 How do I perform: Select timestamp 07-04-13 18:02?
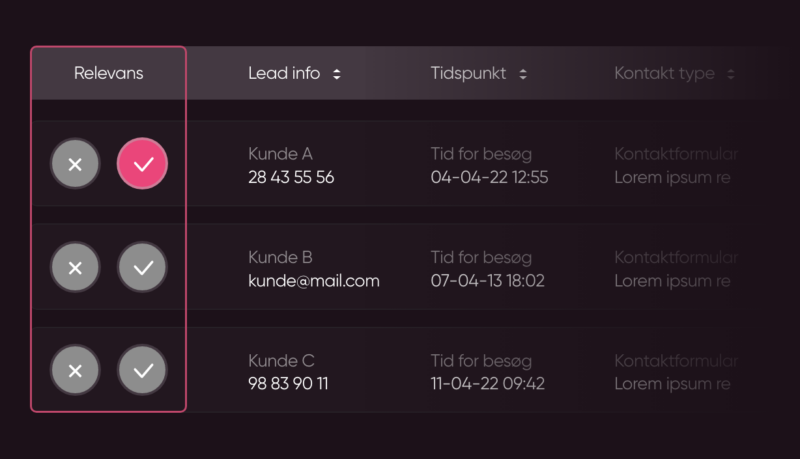pyautogui.click(x=487, y=281)
